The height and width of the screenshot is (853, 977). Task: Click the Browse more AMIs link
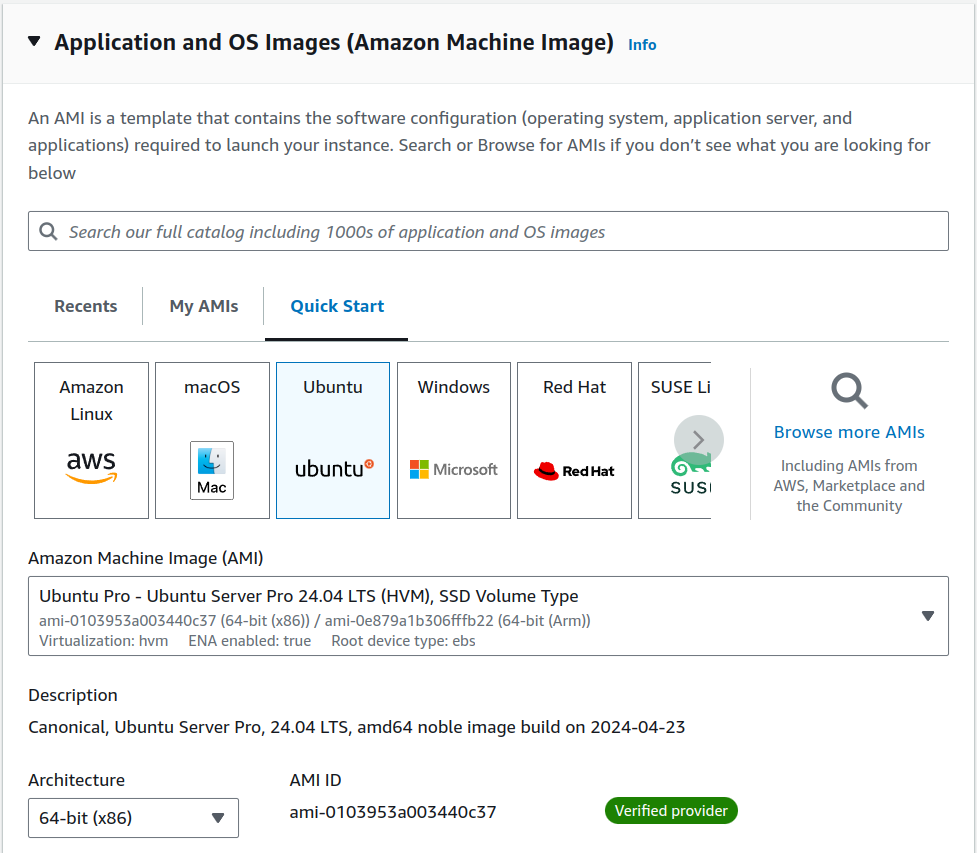[x=849, y=433]
